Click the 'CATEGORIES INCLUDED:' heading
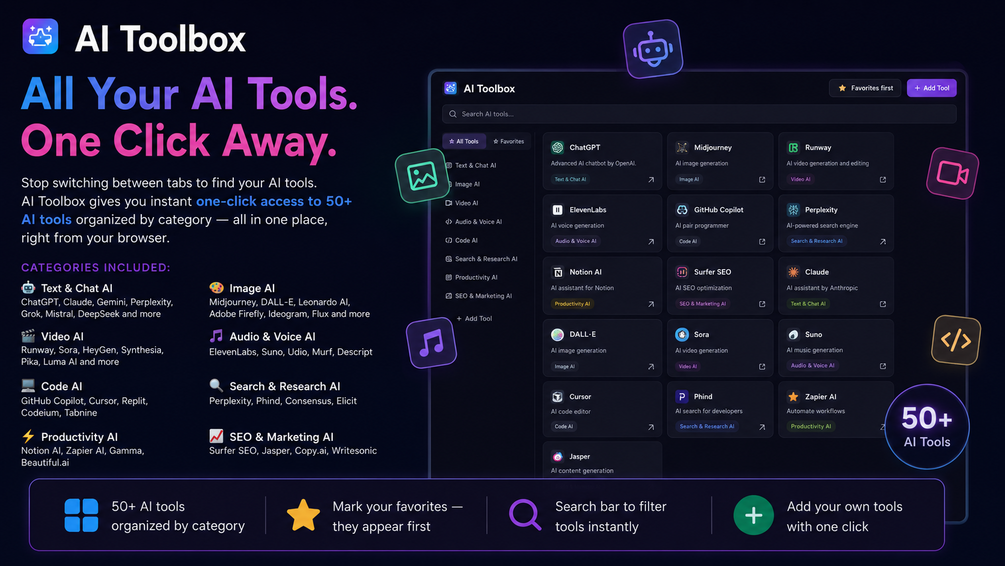Image resolution: width=1005 pixels, height=566 pixels. 96,267
